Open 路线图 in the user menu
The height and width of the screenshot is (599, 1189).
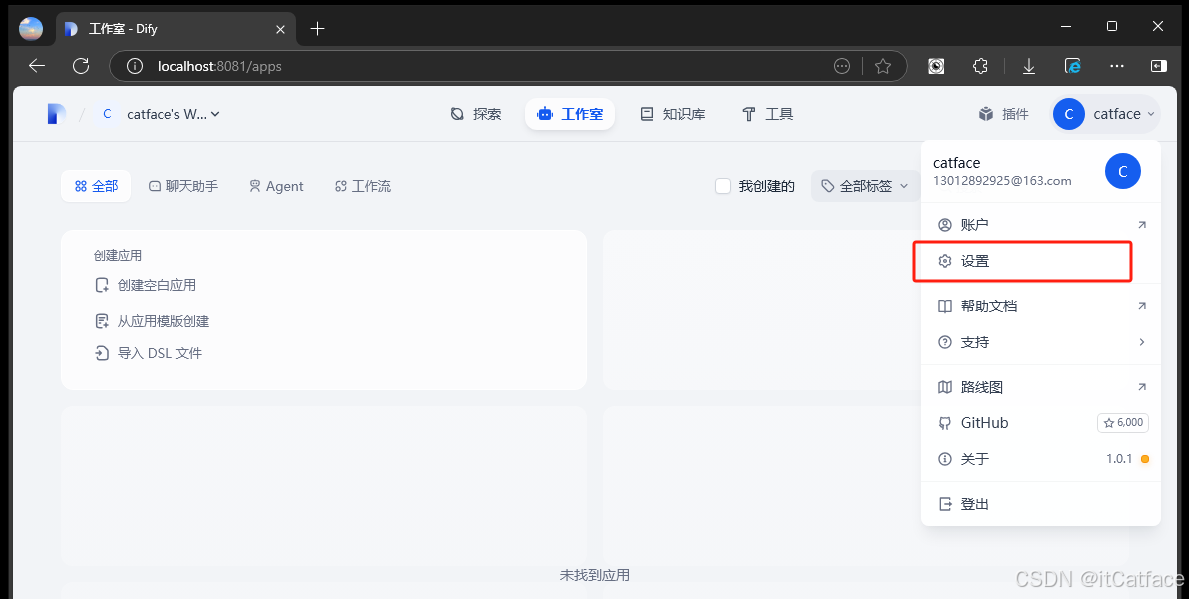coord(1041,387)
